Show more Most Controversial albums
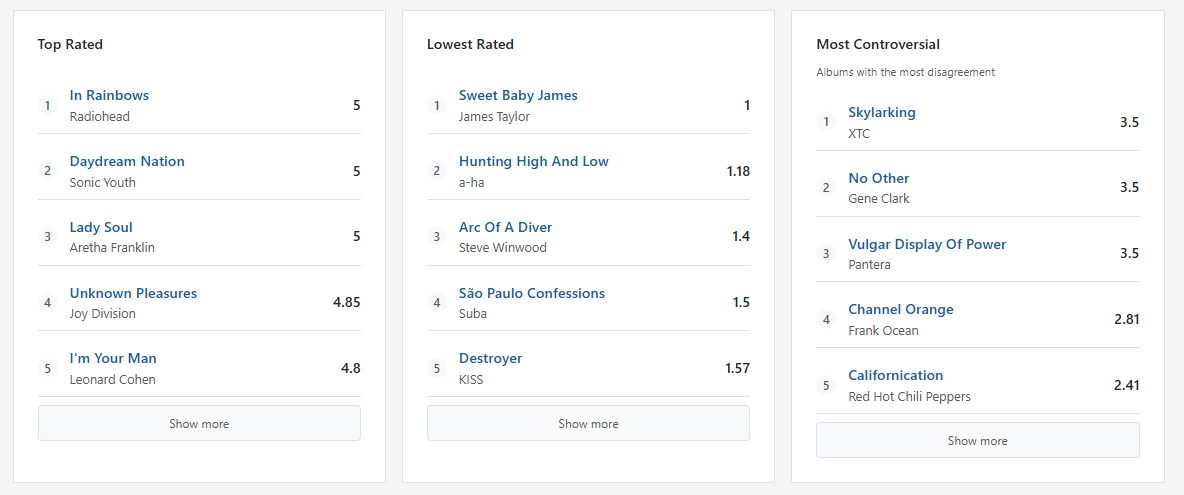Viewport: 1184px width, 495px height. coord(978,440)
